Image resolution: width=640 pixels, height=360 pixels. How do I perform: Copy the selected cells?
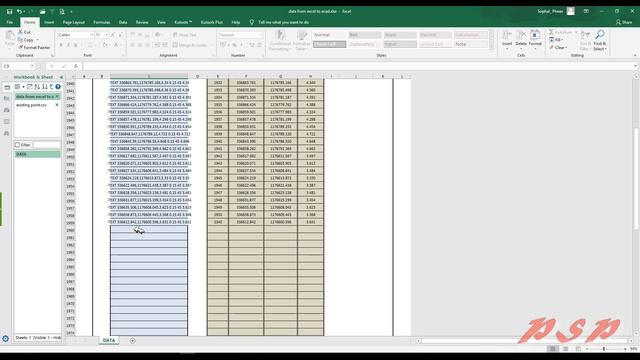tap(25, 40)
